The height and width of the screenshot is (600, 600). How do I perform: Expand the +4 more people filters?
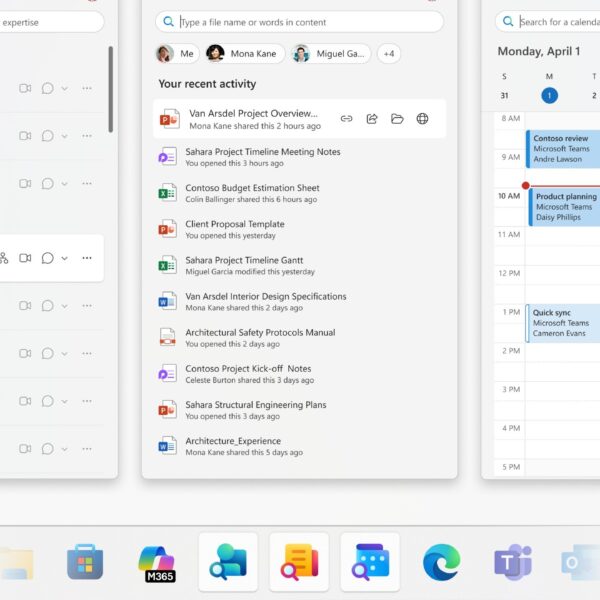pyautogui.click(x=389, y=54)
